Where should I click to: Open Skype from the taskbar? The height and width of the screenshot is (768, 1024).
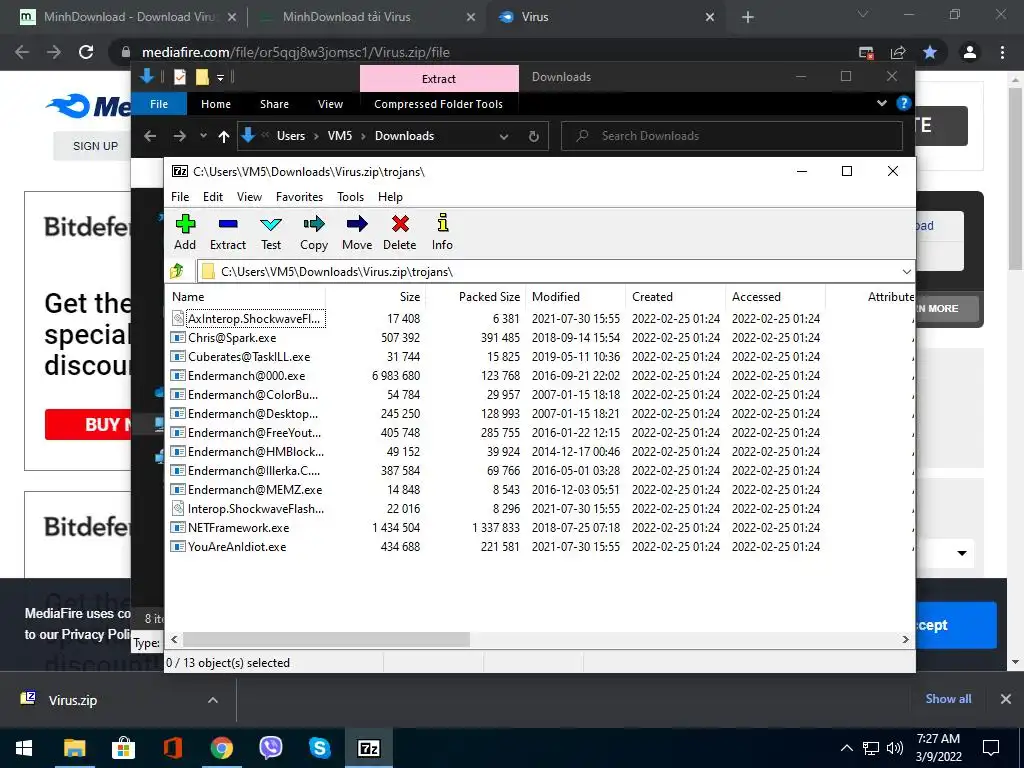click(x=319, y=748)
